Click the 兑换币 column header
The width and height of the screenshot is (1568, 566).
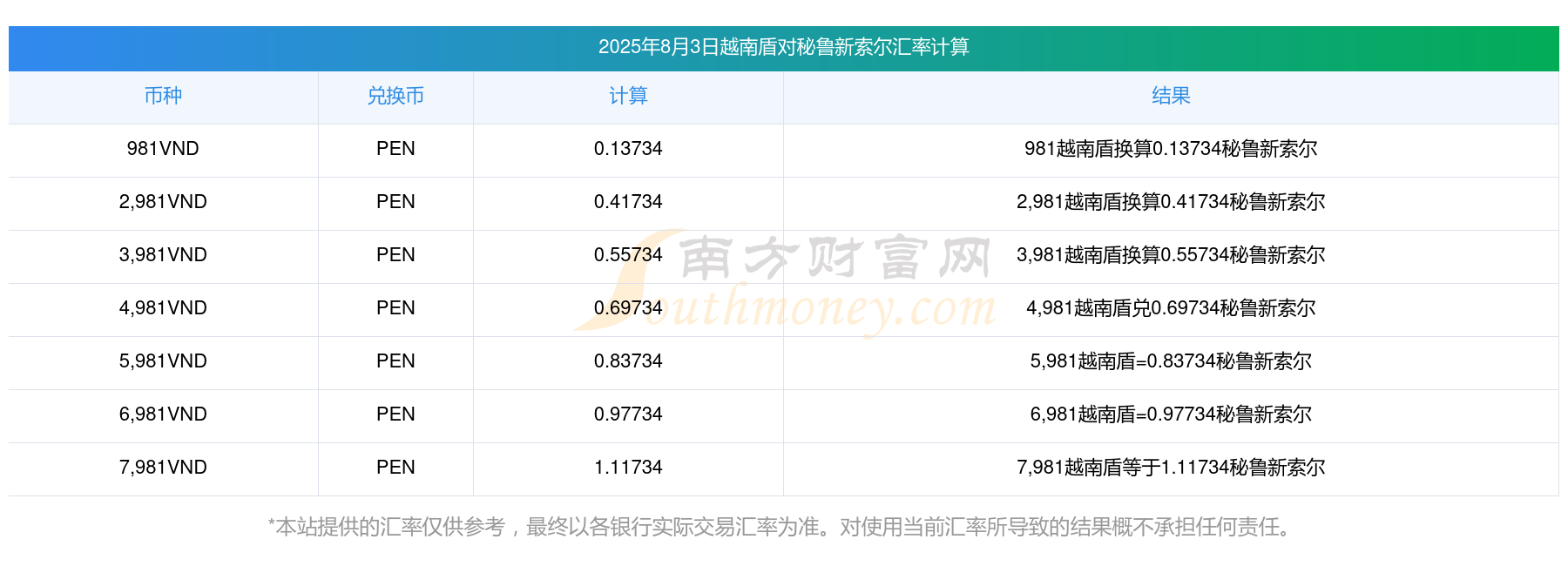pos(395,96)
